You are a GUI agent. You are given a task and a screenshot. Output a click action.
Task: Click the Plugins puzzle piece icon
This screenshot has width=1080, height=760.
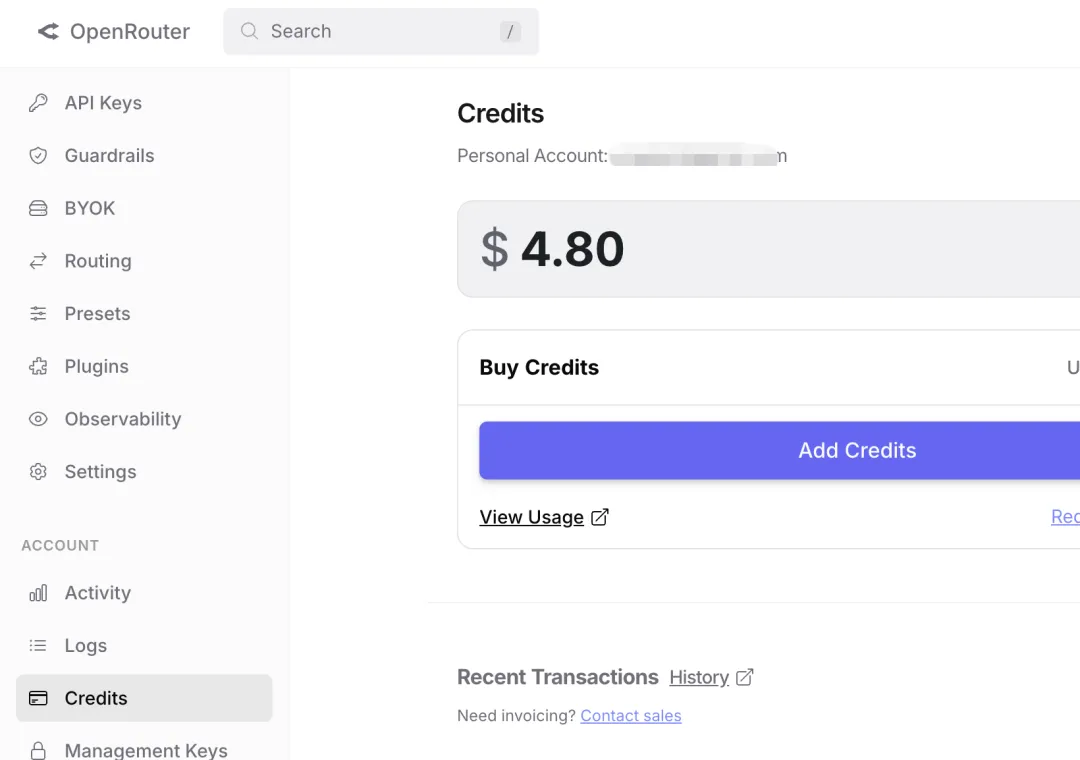click(38, 366)
